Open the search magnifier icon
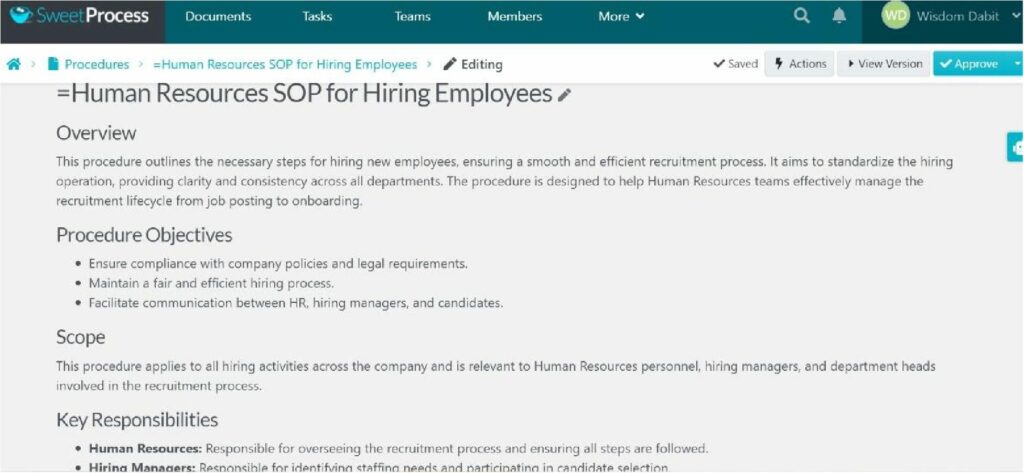The height and width of the screenshot is (473, 1024). point(801,17)
